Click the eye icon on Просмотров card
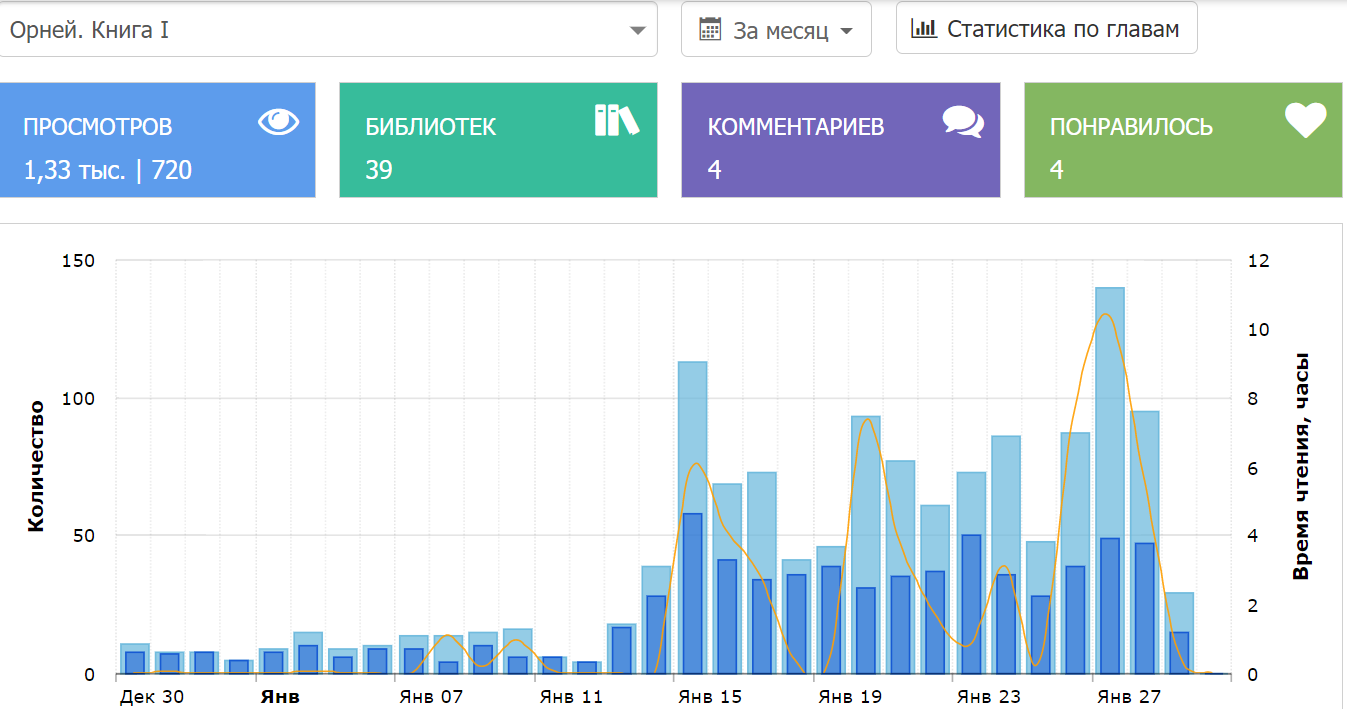Screen dimensions: 1347x709 click(279, 122)
